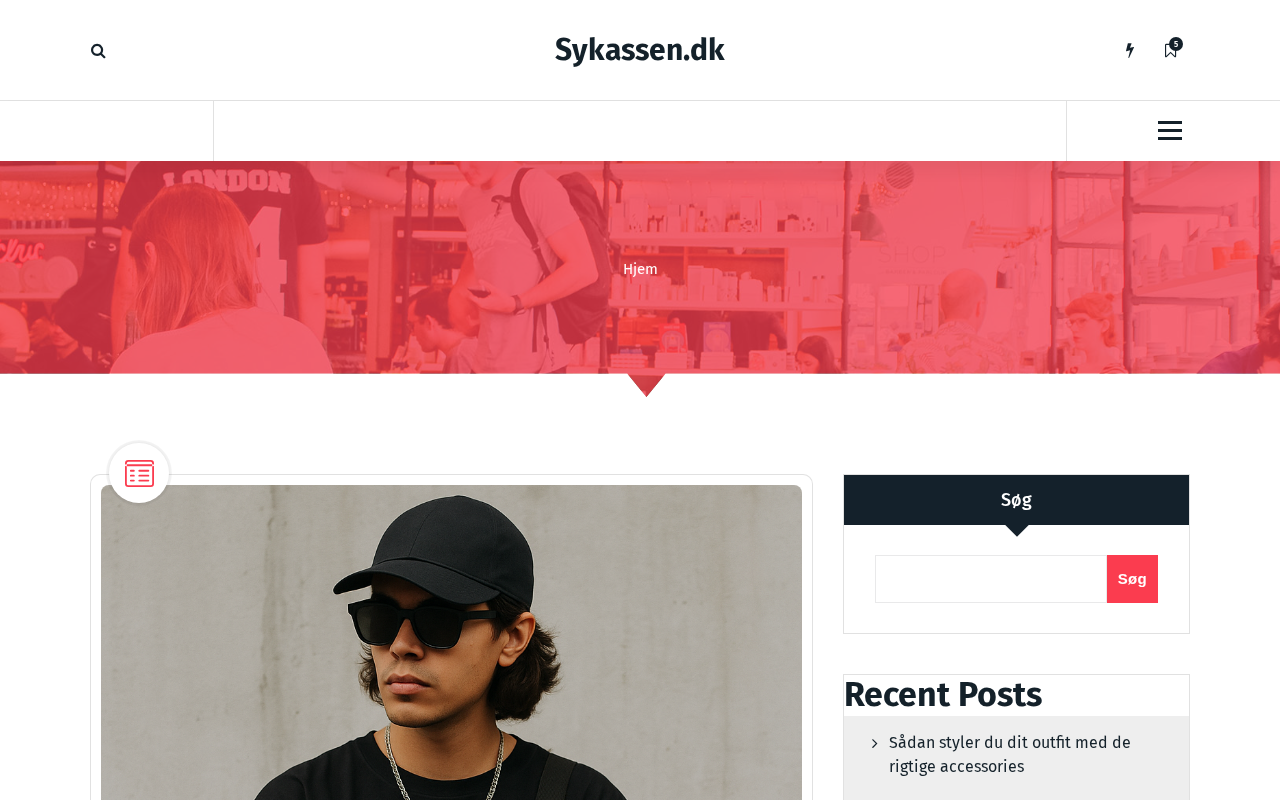This screenshot has width=1280, height=800.
Task: Open the hamburger menu icon
Action: pyautogui.click(x=1170, y=131)
